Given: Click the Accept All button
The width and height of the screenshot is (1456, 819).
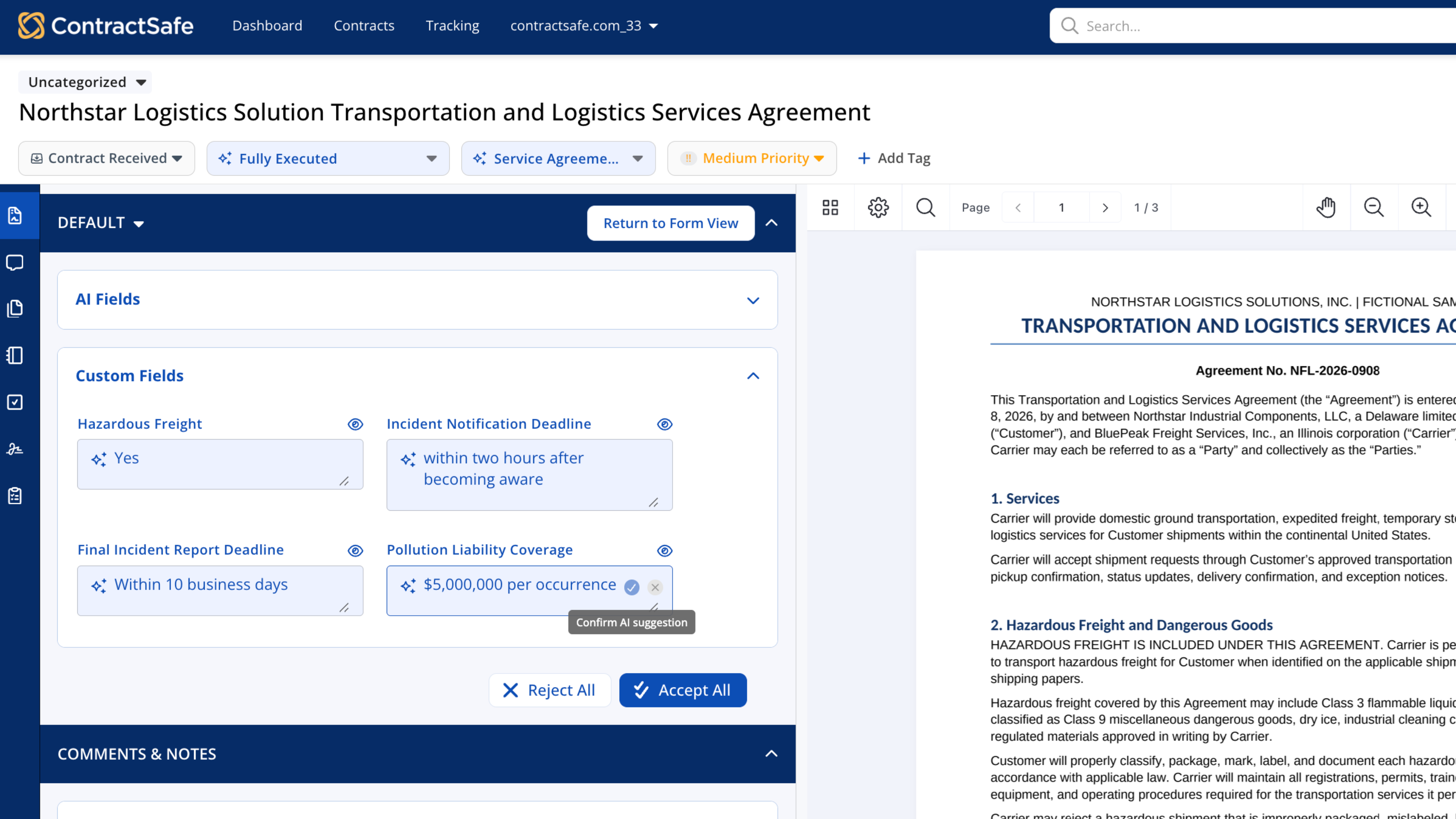Looking at the screenshot, I should click(683, 690).
